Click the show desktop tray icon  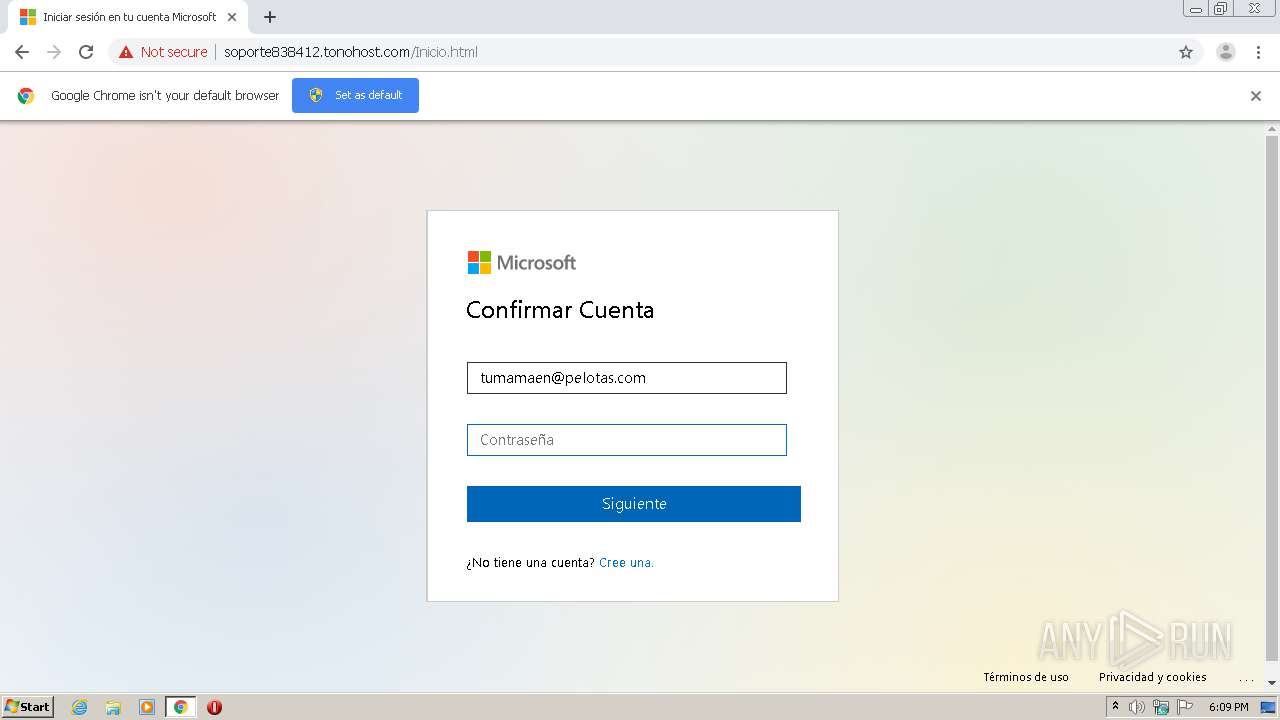[1268, 707]
